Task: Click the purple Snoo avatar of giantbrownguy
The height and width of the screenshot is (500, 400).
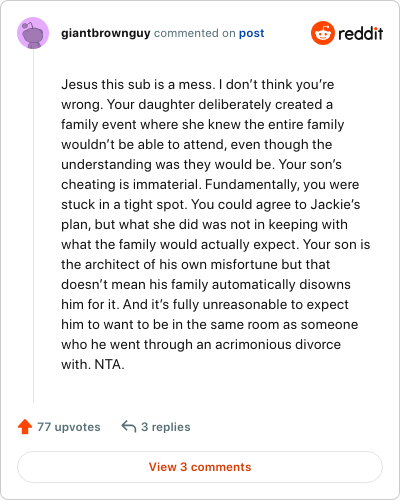Action: coord(33,33)
